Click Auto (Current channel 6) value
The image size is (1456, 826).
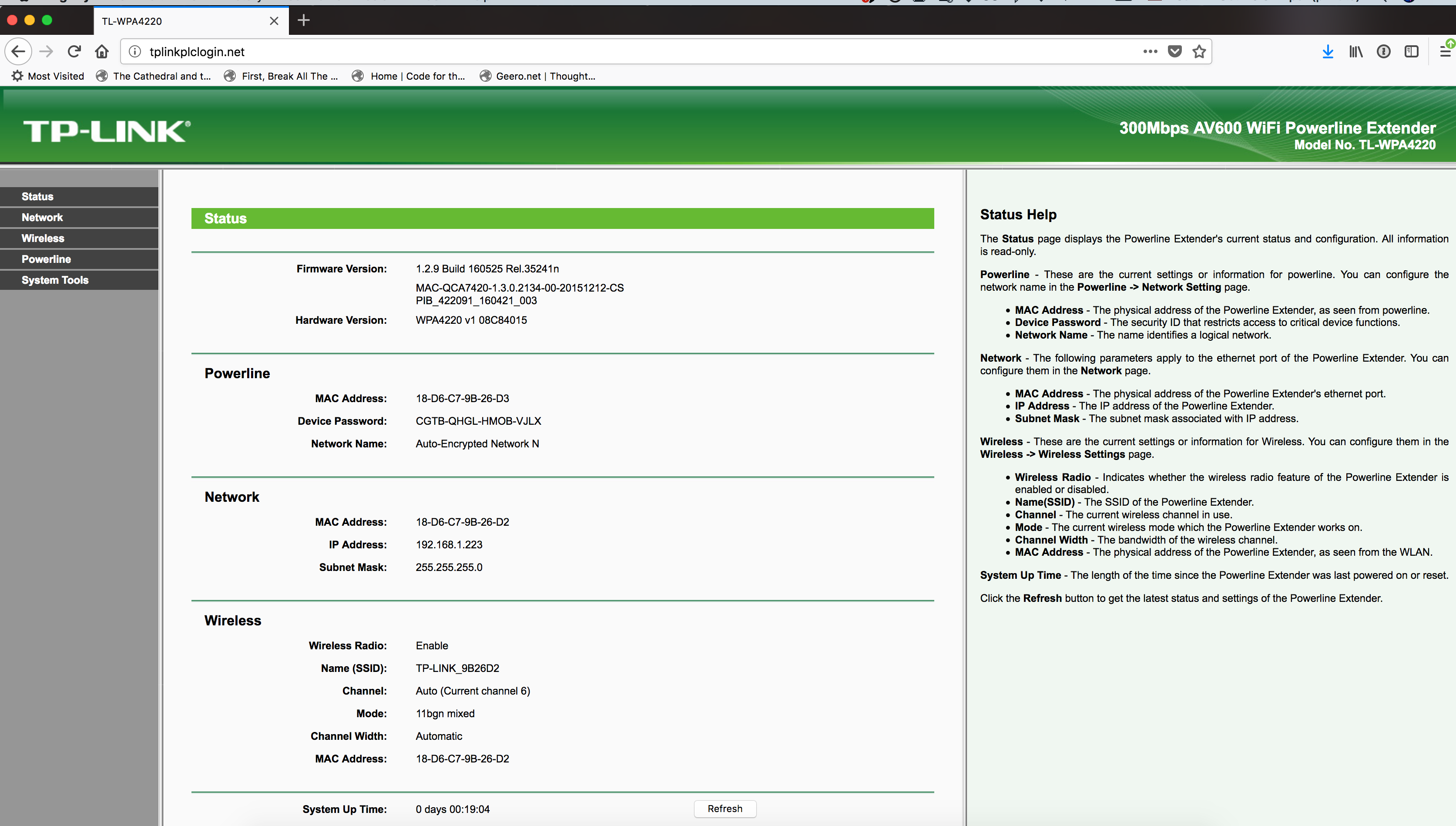[473, 692]
